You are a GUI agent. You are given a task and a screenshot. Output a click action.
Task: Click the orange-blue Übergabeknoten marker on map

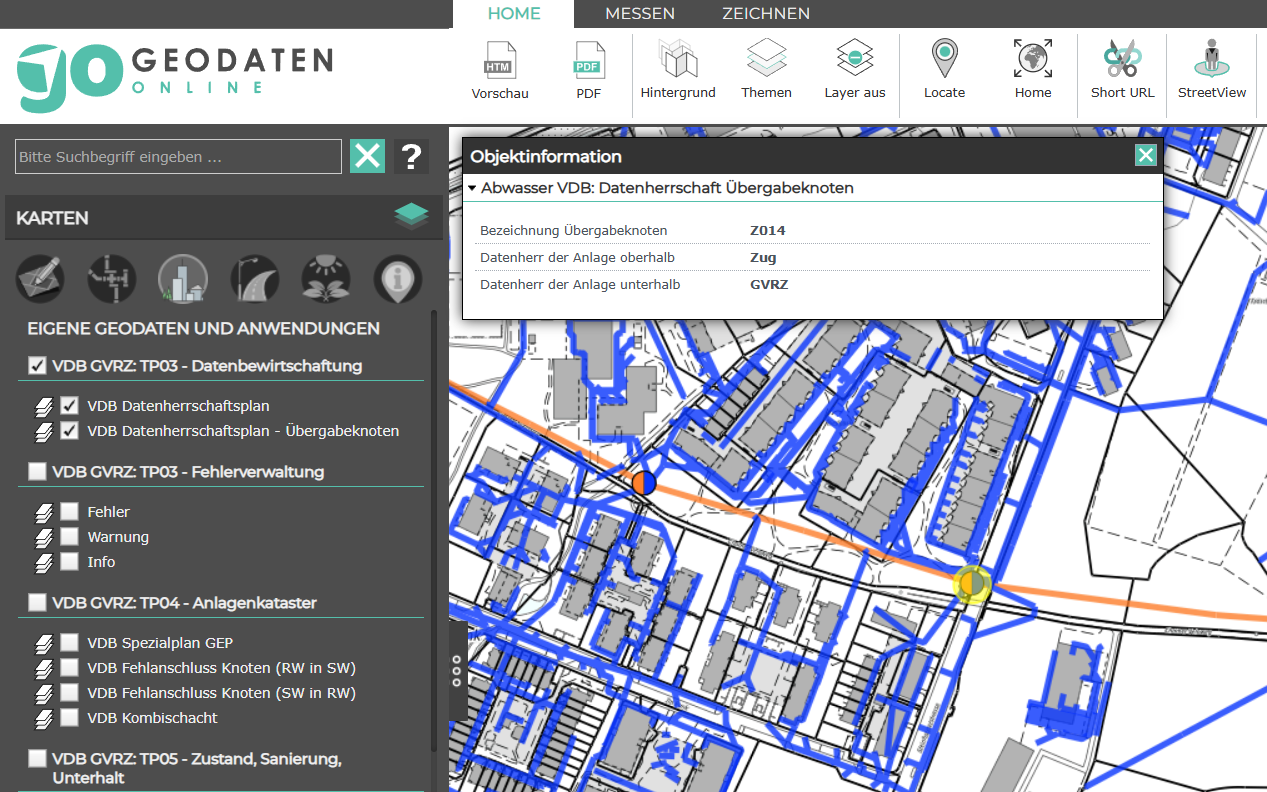point(644,483)
